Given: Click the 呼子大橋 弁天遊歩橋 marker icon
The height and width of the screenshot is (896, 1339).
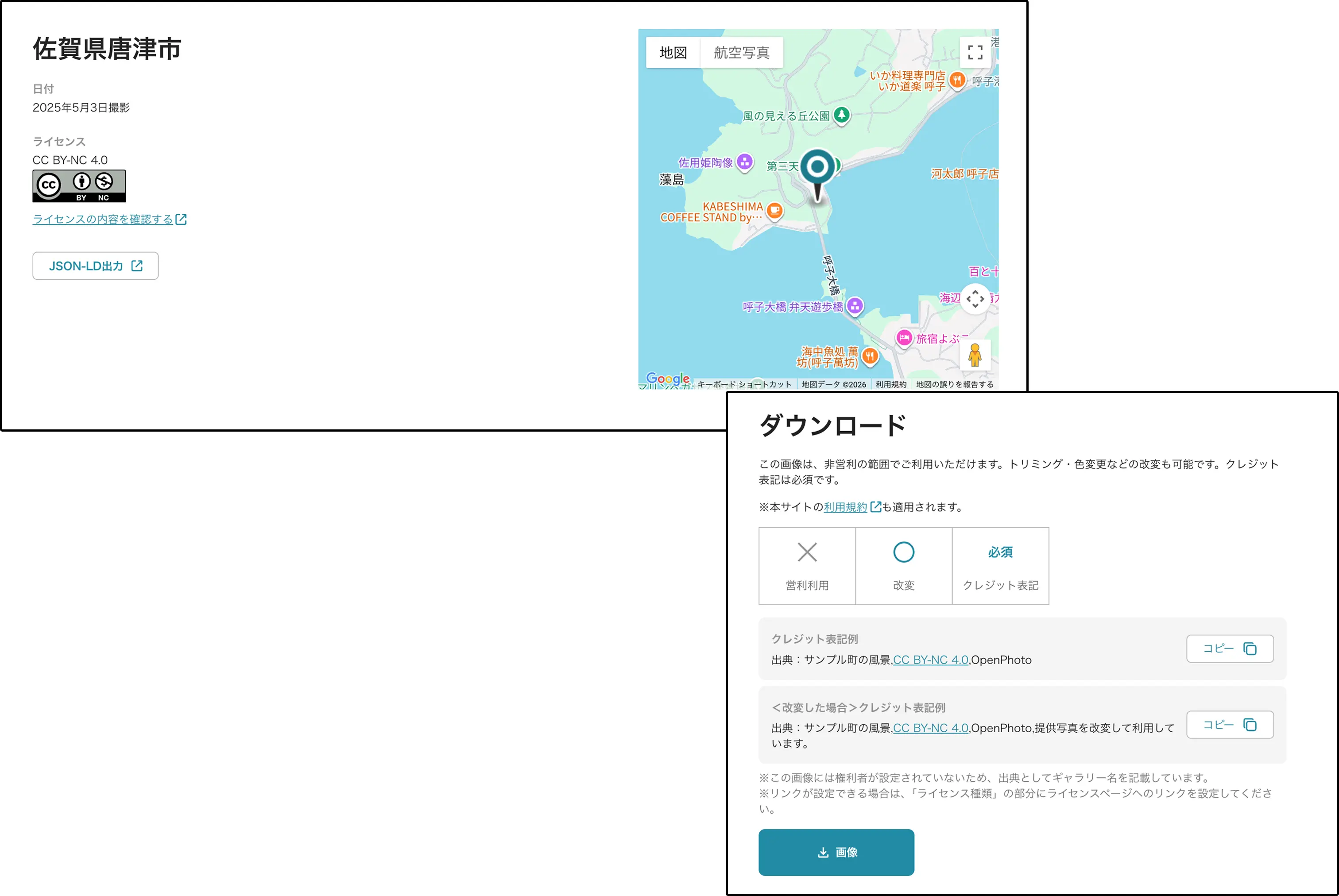Looking at the screenshot, I should point(855,306).
